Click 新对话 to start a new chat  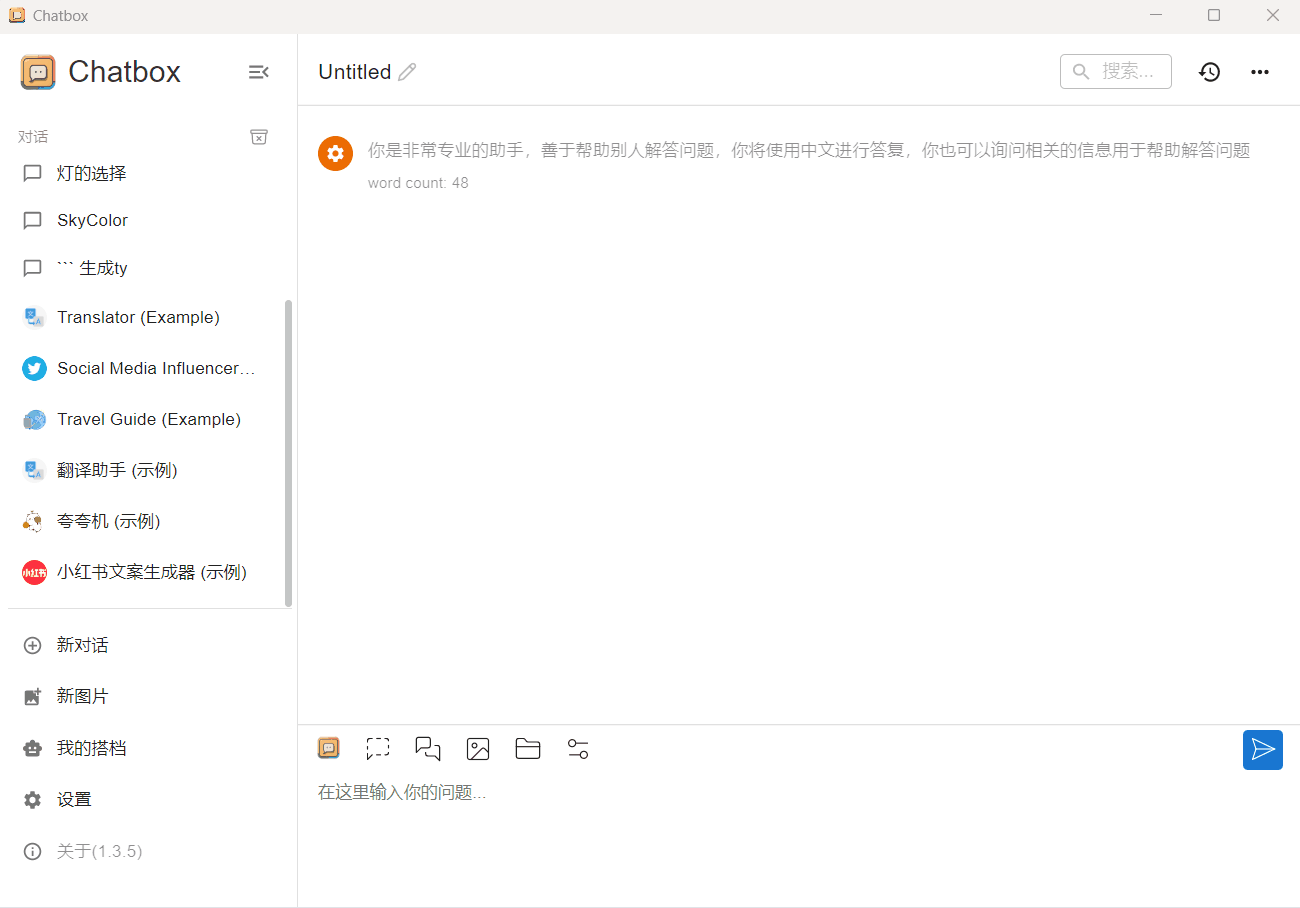point(84,645)
